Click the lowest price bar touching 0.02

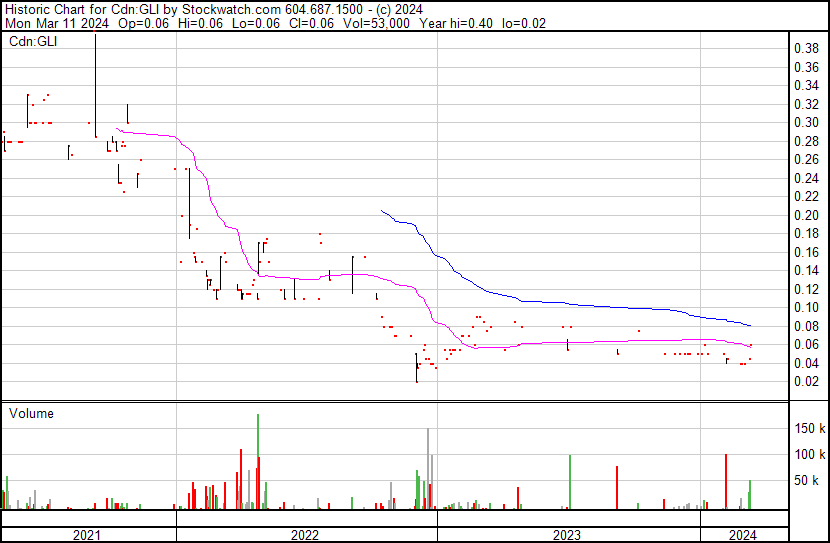[x=417, y=368]
